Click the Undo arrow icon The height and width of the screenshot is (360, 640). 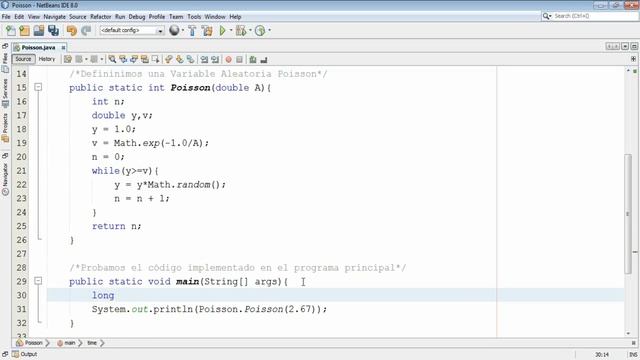(72, 31)
